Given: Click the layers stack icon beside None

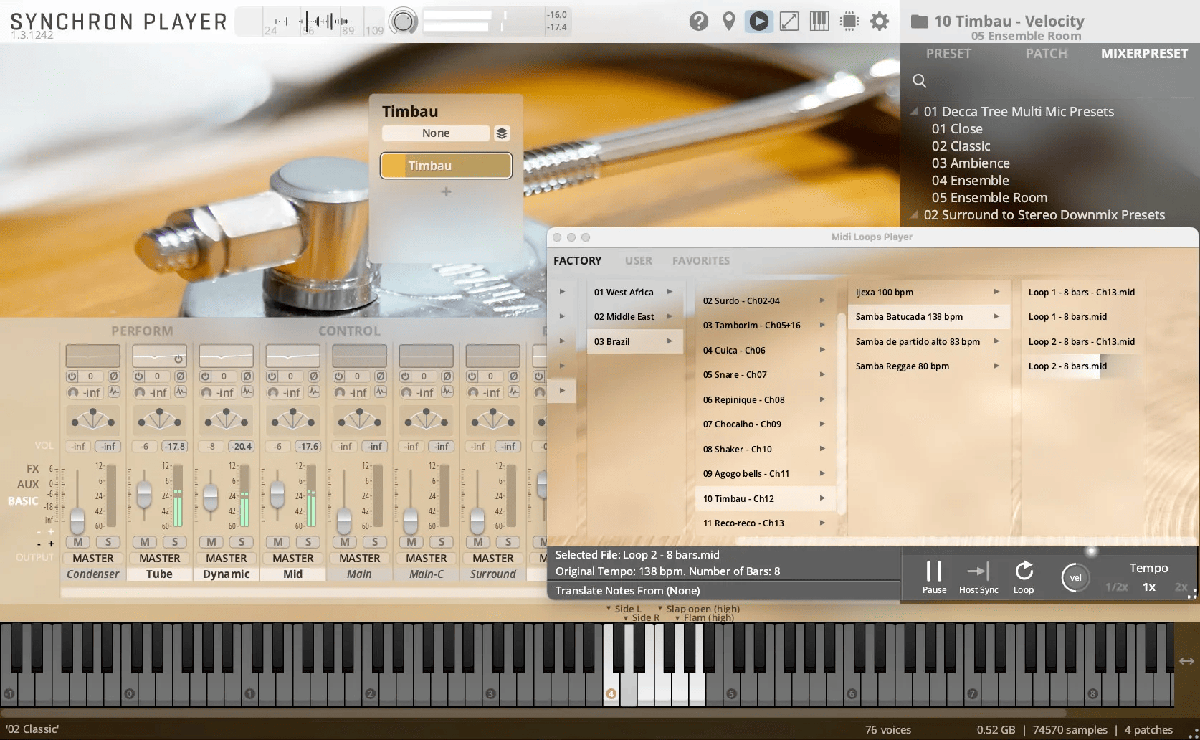Looking at the screenshot, I should [502, 133].
